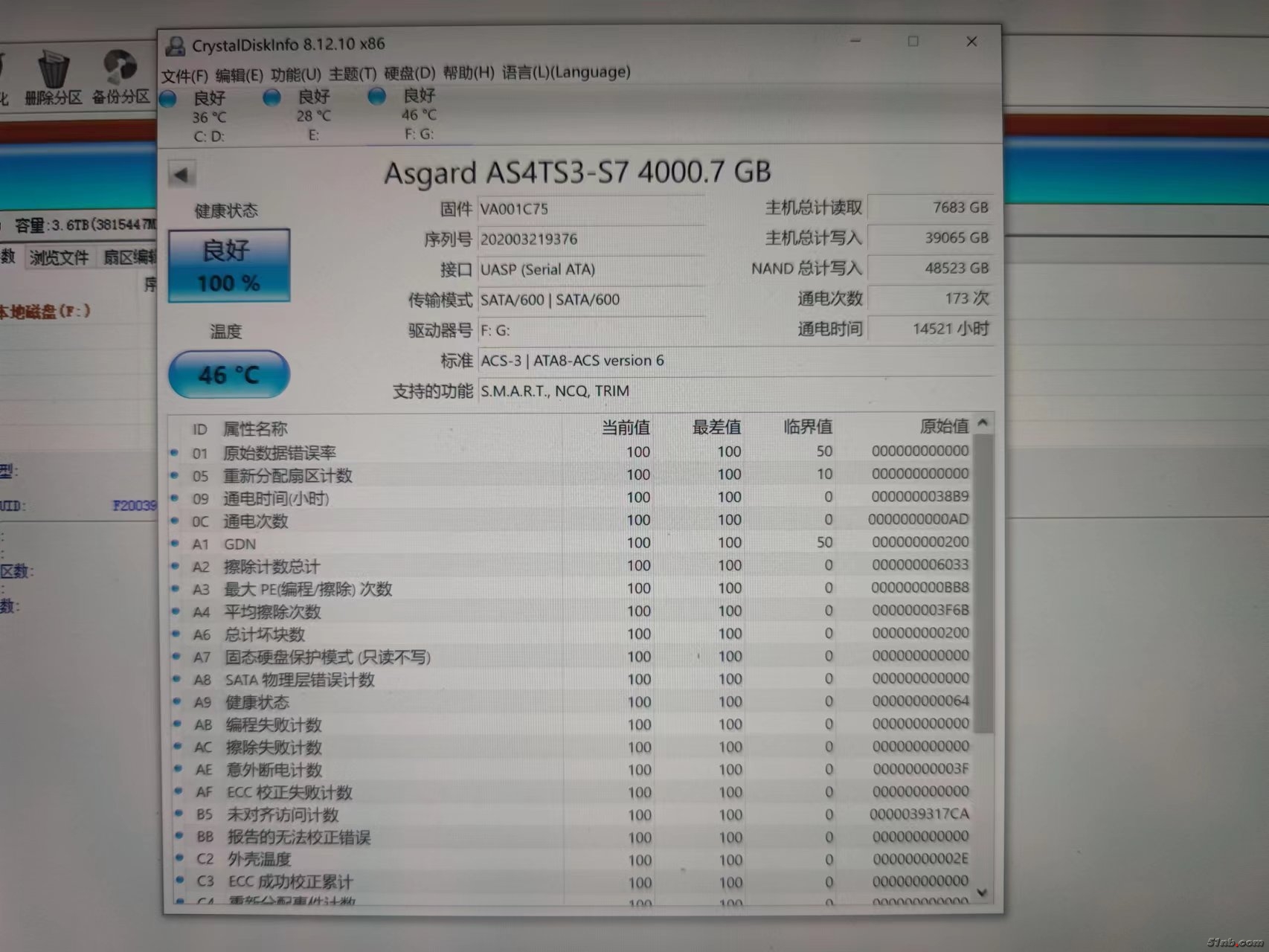Click the CrystalDiskInfo title bar app icon

point(176,46)
